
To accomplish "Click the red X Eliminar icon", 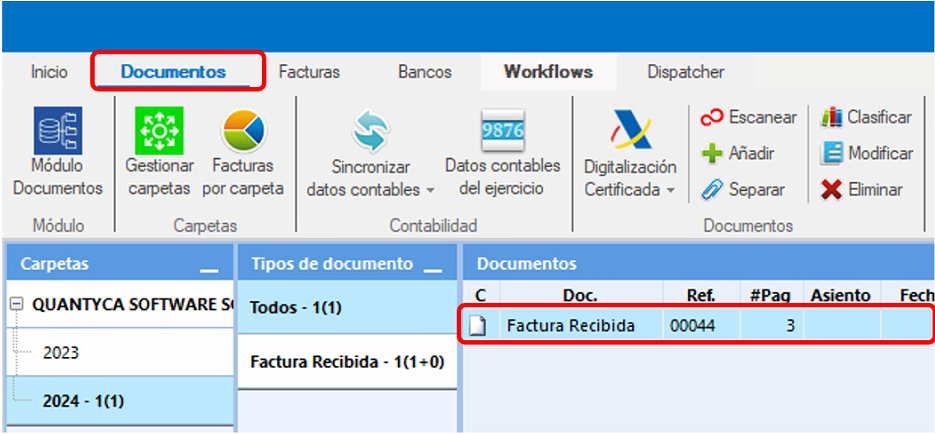I will pyautogui.click(x=831, y=190).
